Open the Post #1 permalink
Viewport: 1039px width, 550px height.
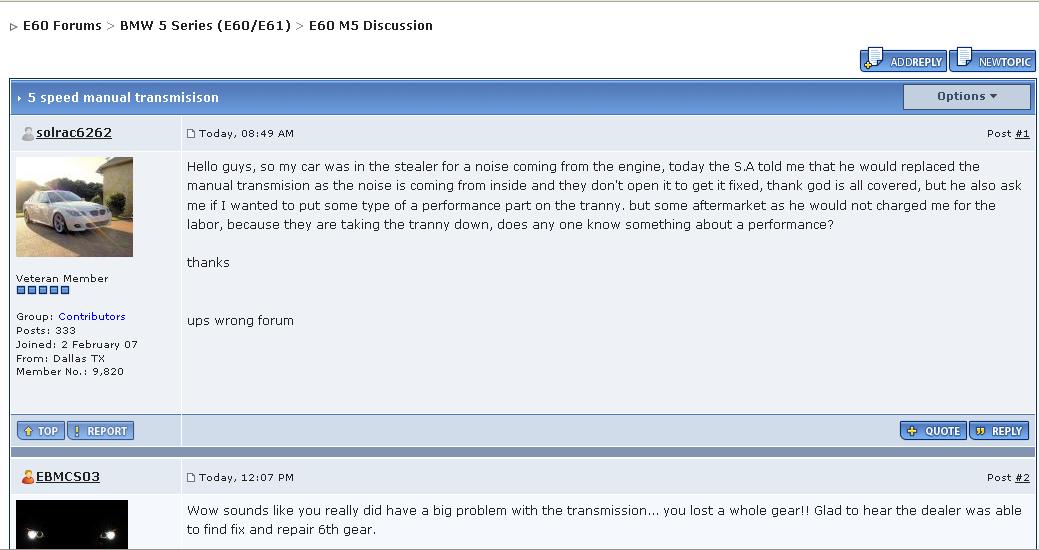click(x=1022, y=134)
